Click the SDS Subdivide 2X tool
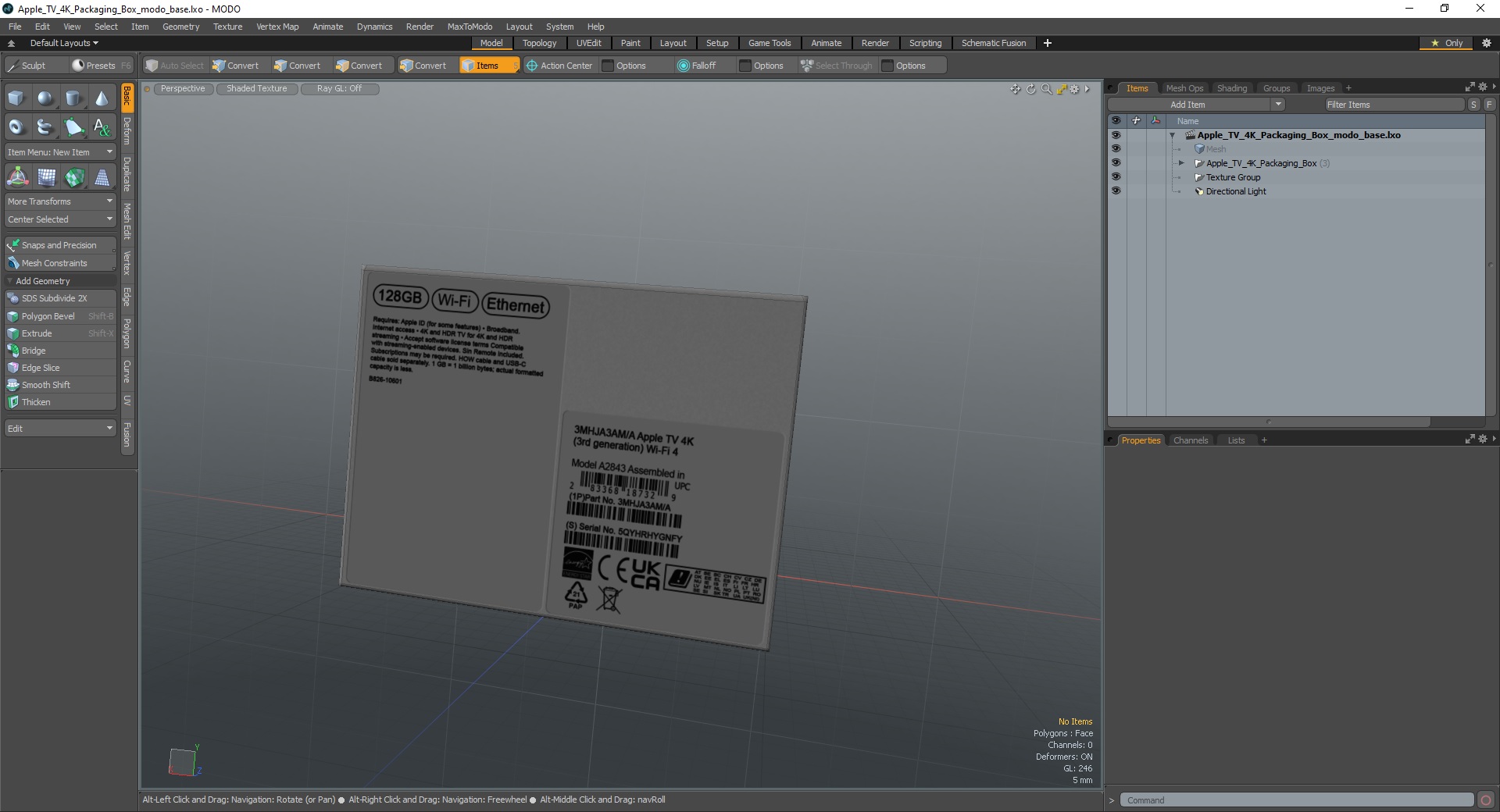Image resolution: width=1500 pixels, height=812 pixels. click(61, 298)
